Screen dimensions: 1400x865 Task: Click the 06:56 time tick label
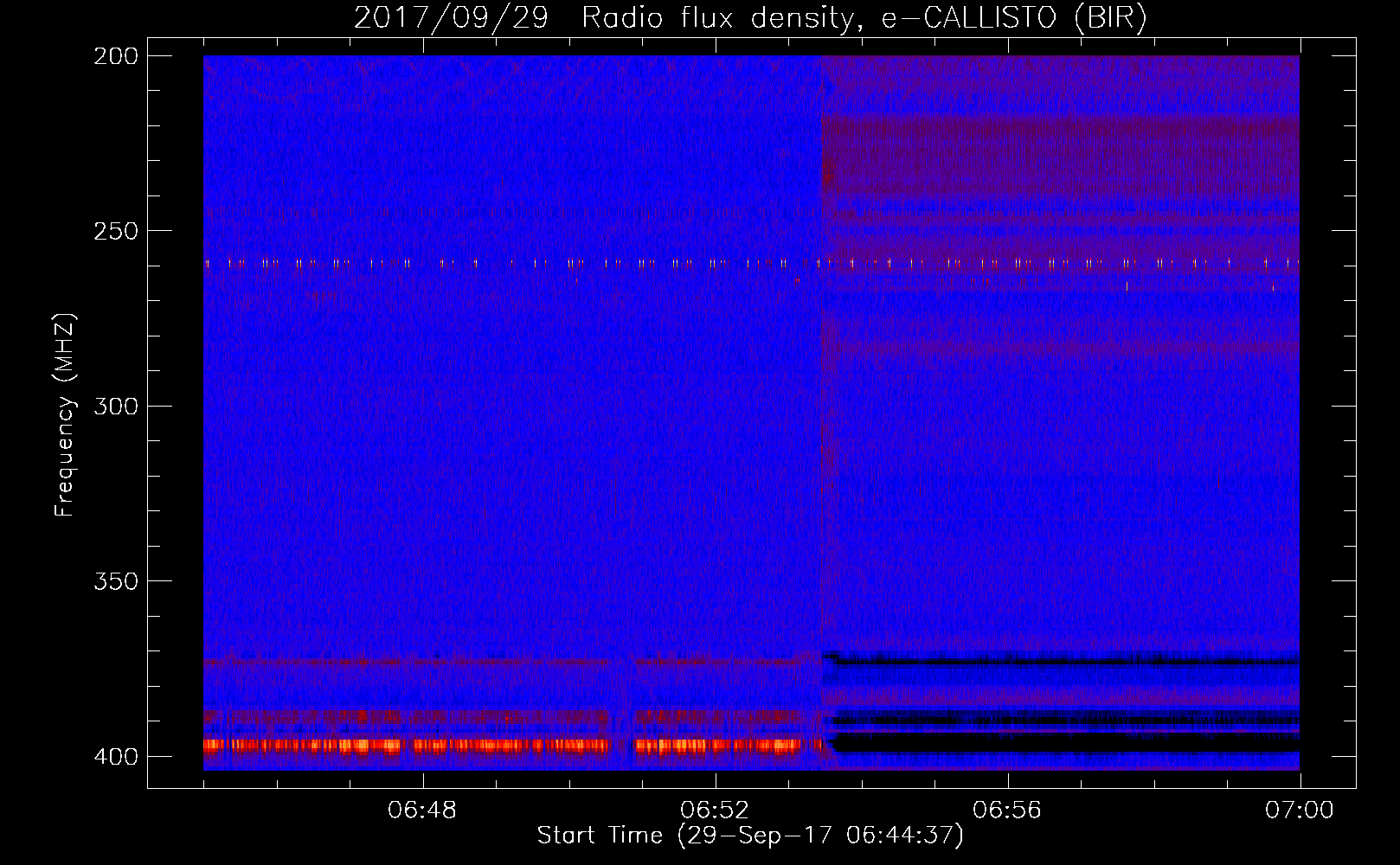pos(1008,811)
